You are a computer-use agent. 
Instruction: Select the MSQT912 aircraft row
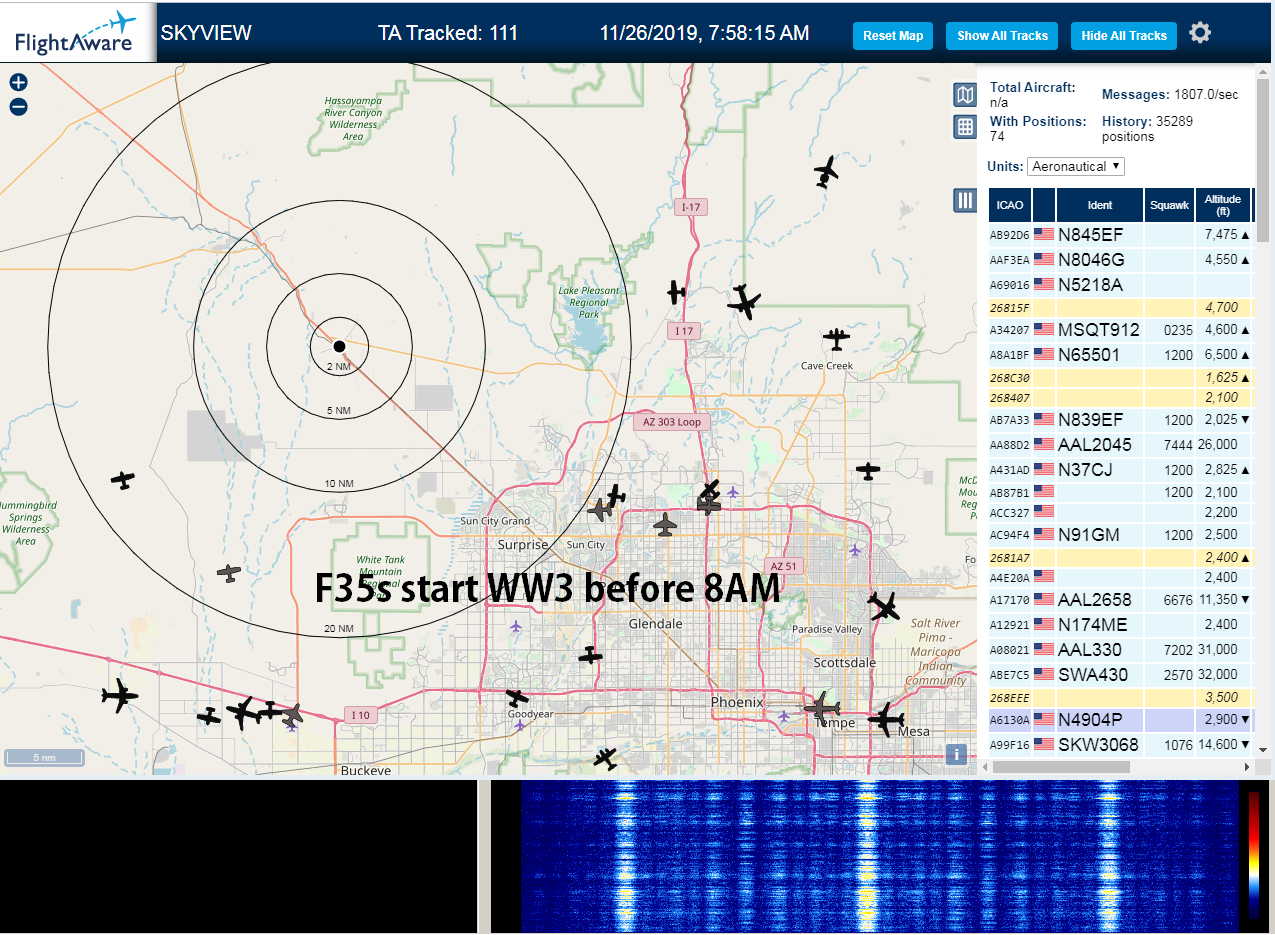coord(1120,329)
